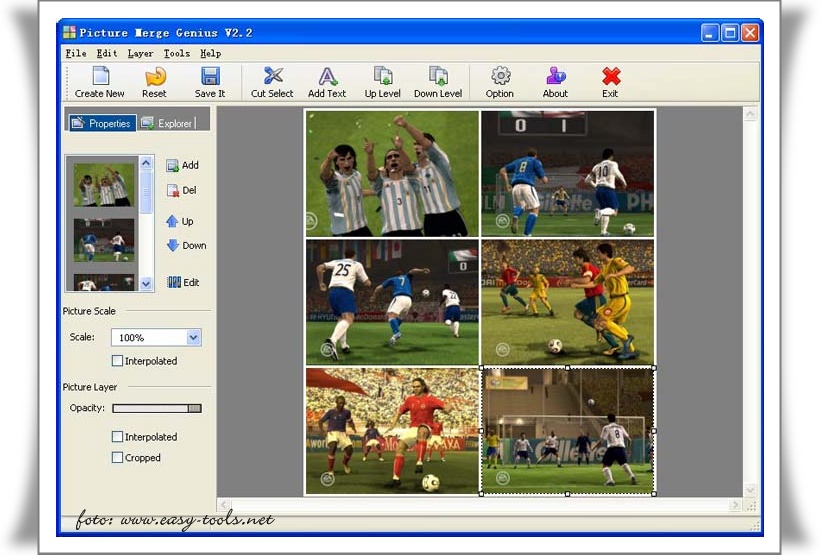The height and width of the screenshot is (555, 820).
Task: Adjust the Opacity slider handle
Action: point(195,408)
